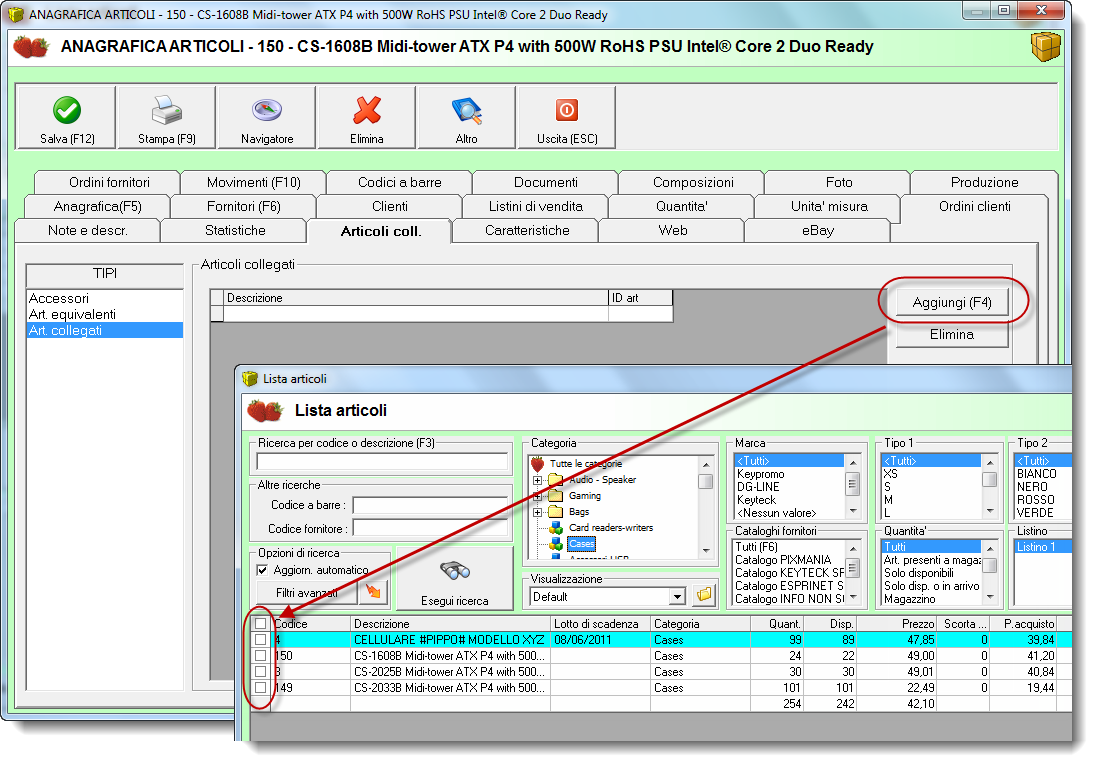Click the Categoria tree up arrow
The height and width of the screenshot is (766, 1097).
click(706, 465)
